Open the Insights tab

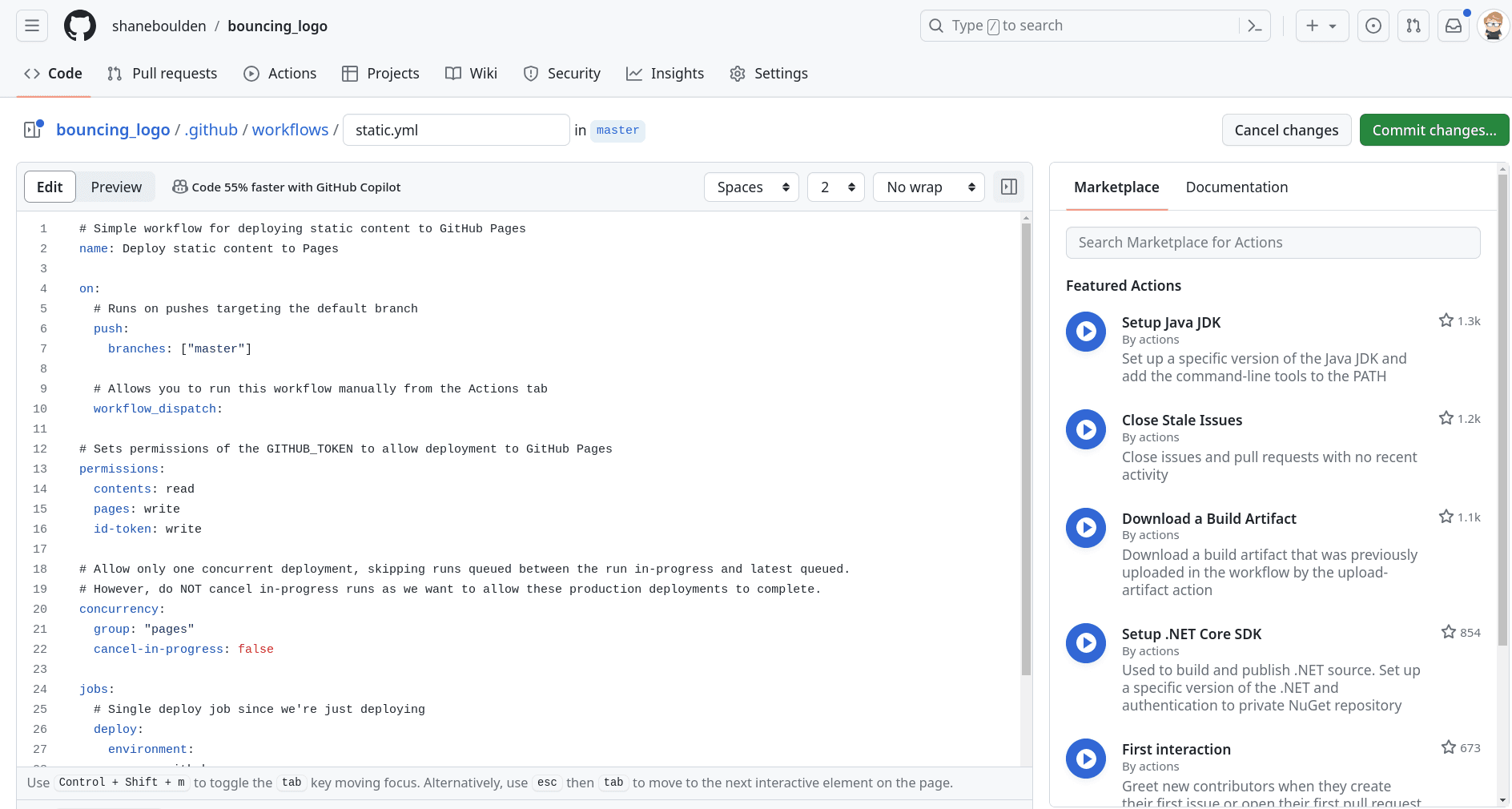666,74
